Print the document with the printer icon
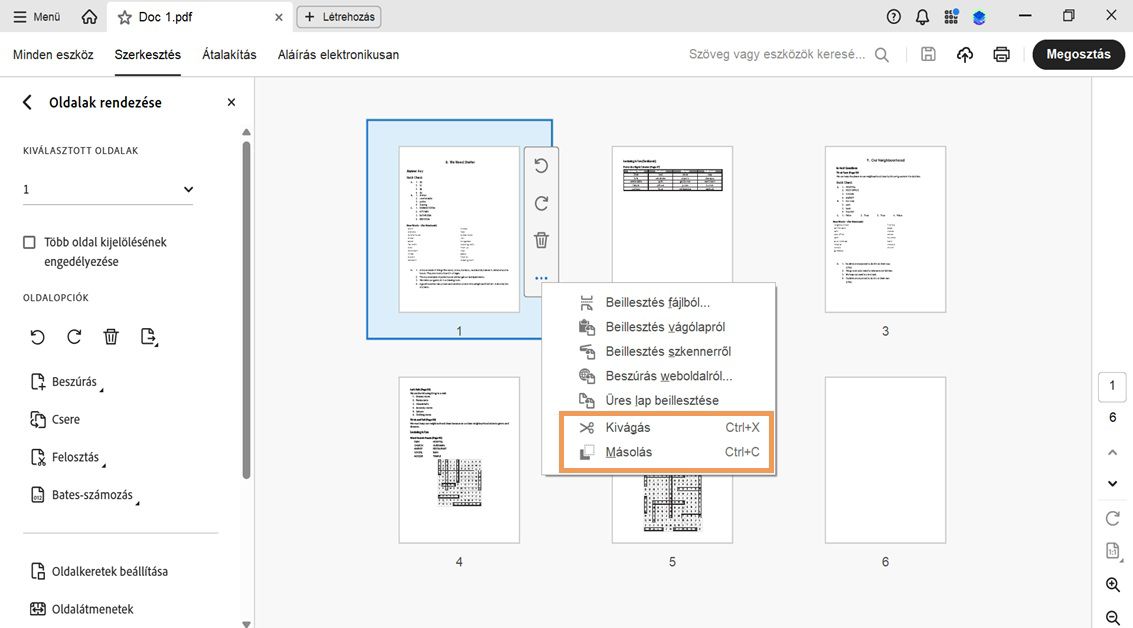This screenshot has width=1133, height=628. click(x=1001, y=54)
